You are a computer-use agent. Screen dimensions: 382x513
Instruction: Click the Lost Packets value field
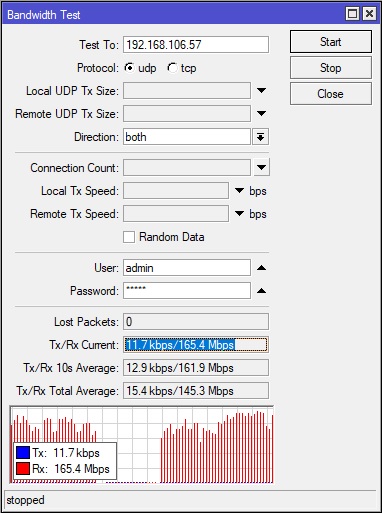(196, 322)
